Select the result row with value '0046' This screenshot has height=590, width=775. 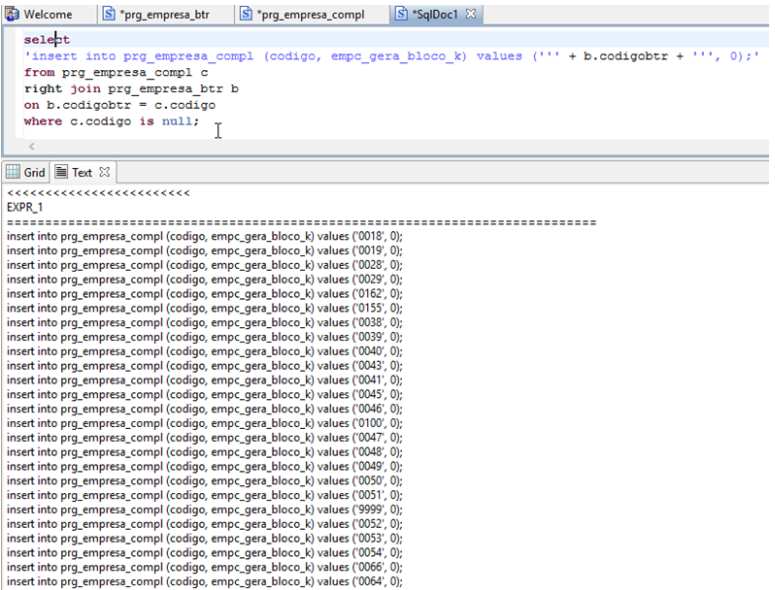point(205,409)
